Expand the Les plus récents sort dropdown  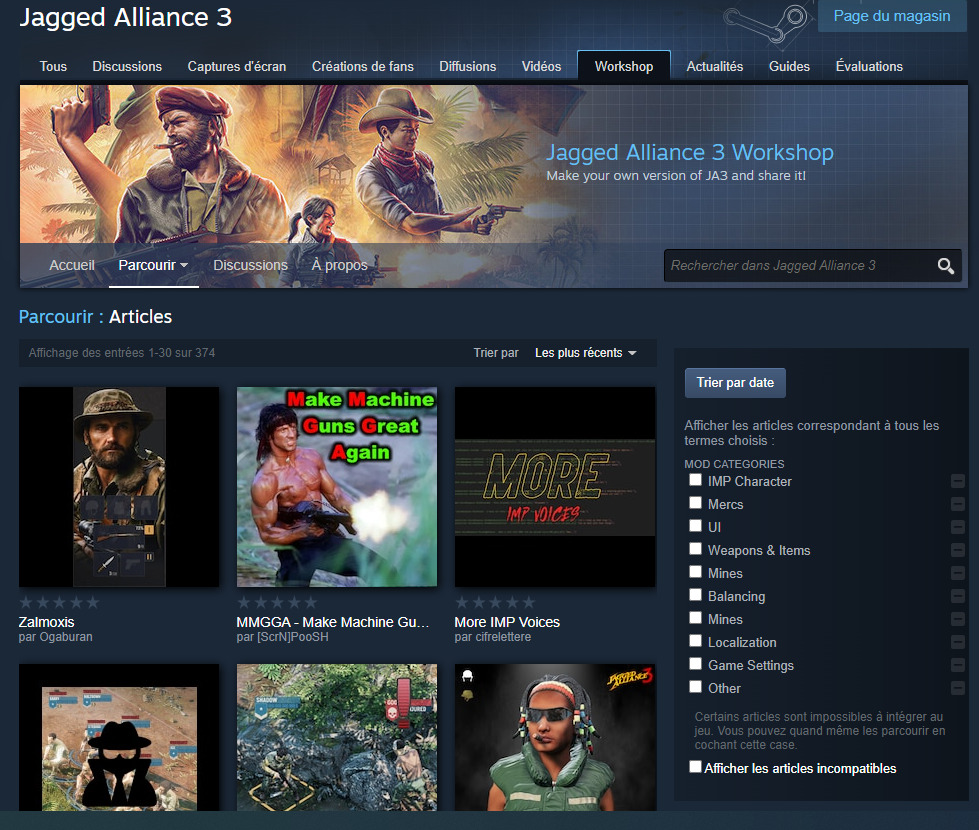point(586,353)
